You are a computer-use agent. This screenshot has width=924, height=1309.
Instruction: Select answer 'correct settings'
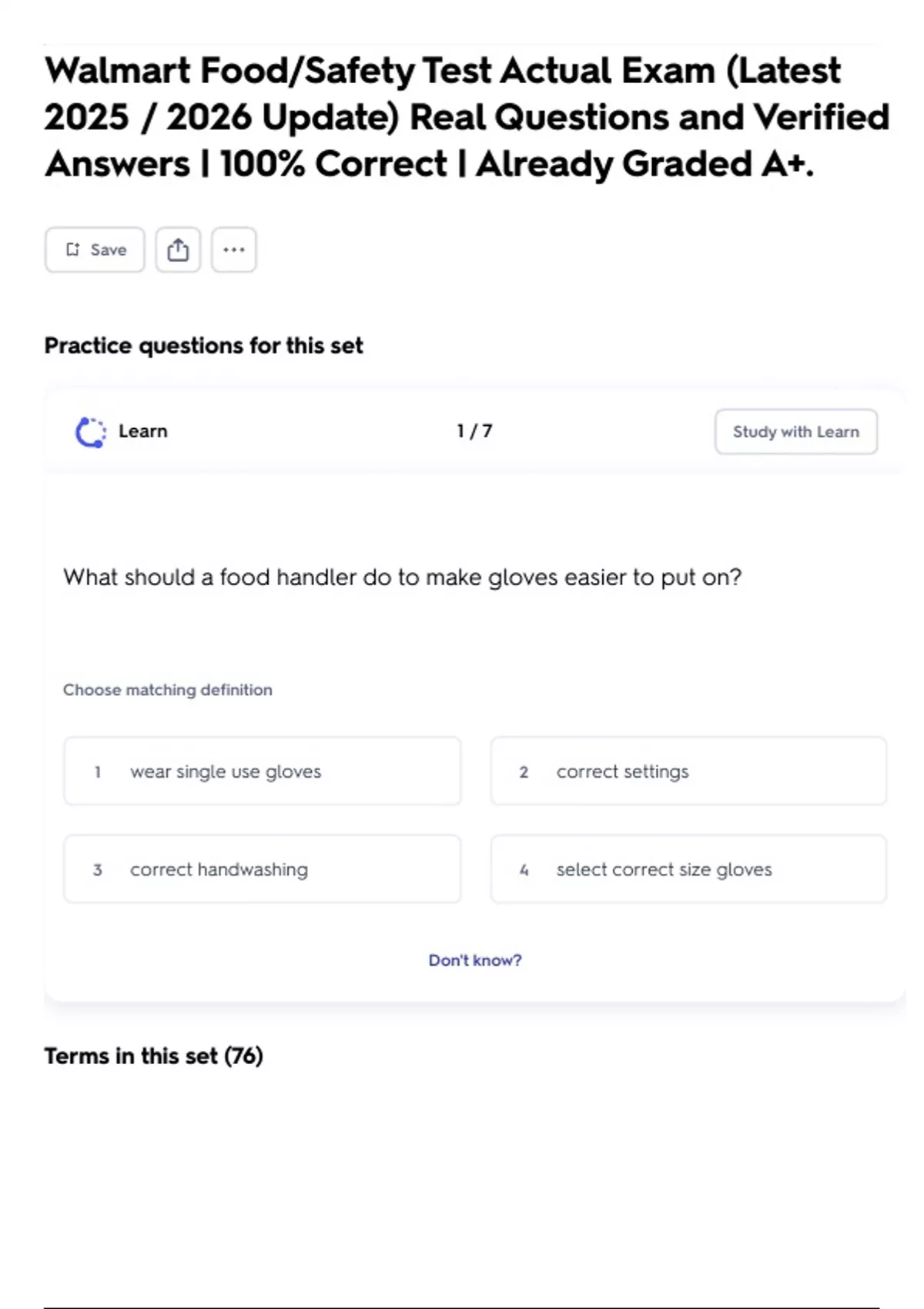(688, 772)
